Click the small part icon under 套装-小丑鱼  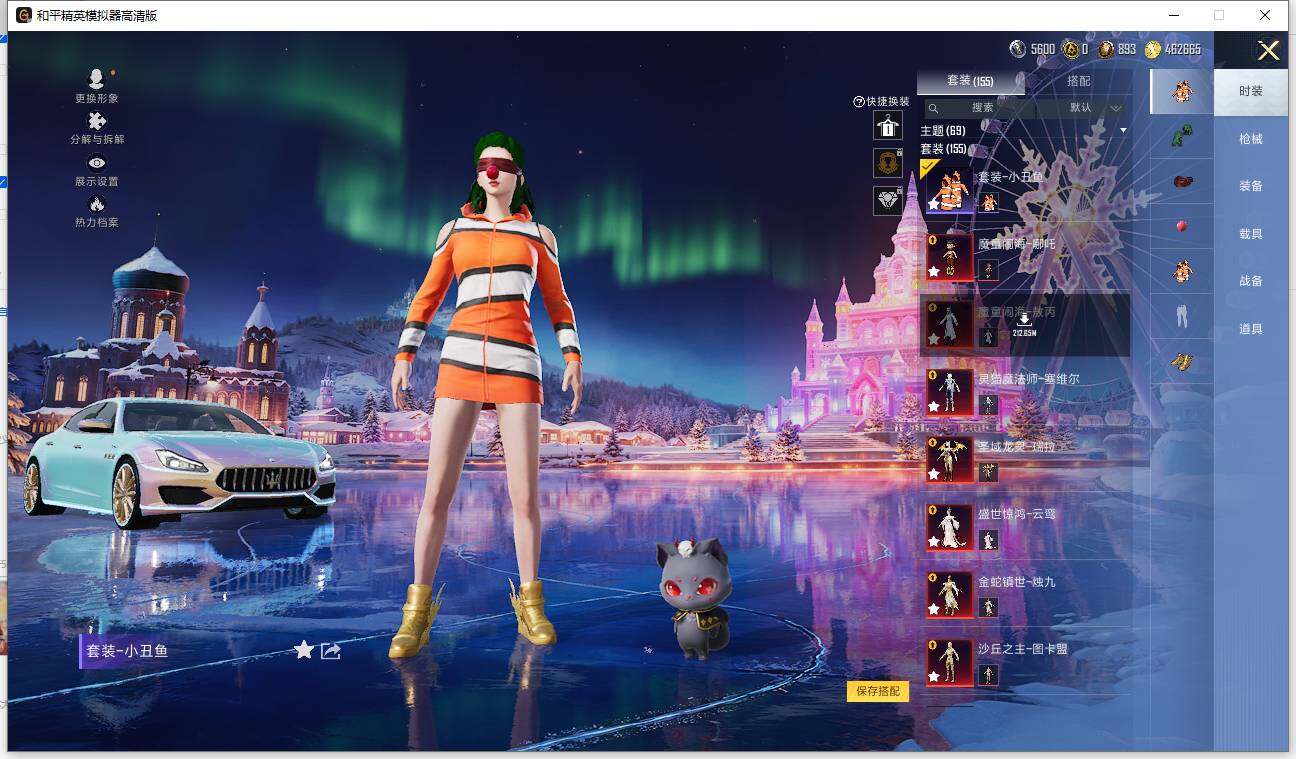click(988, 203)
